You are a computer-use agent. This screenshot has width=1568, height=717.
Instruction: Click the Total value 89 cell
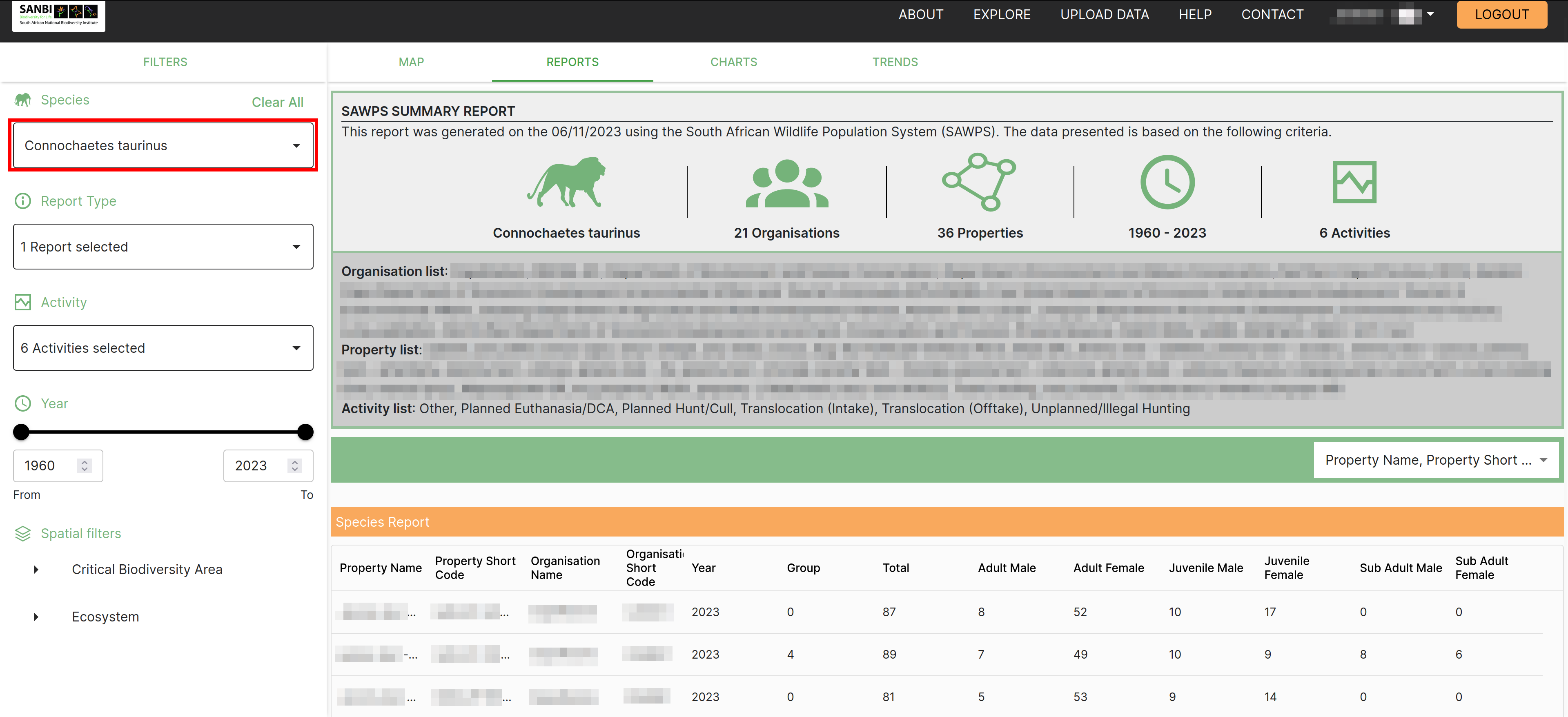889,655
